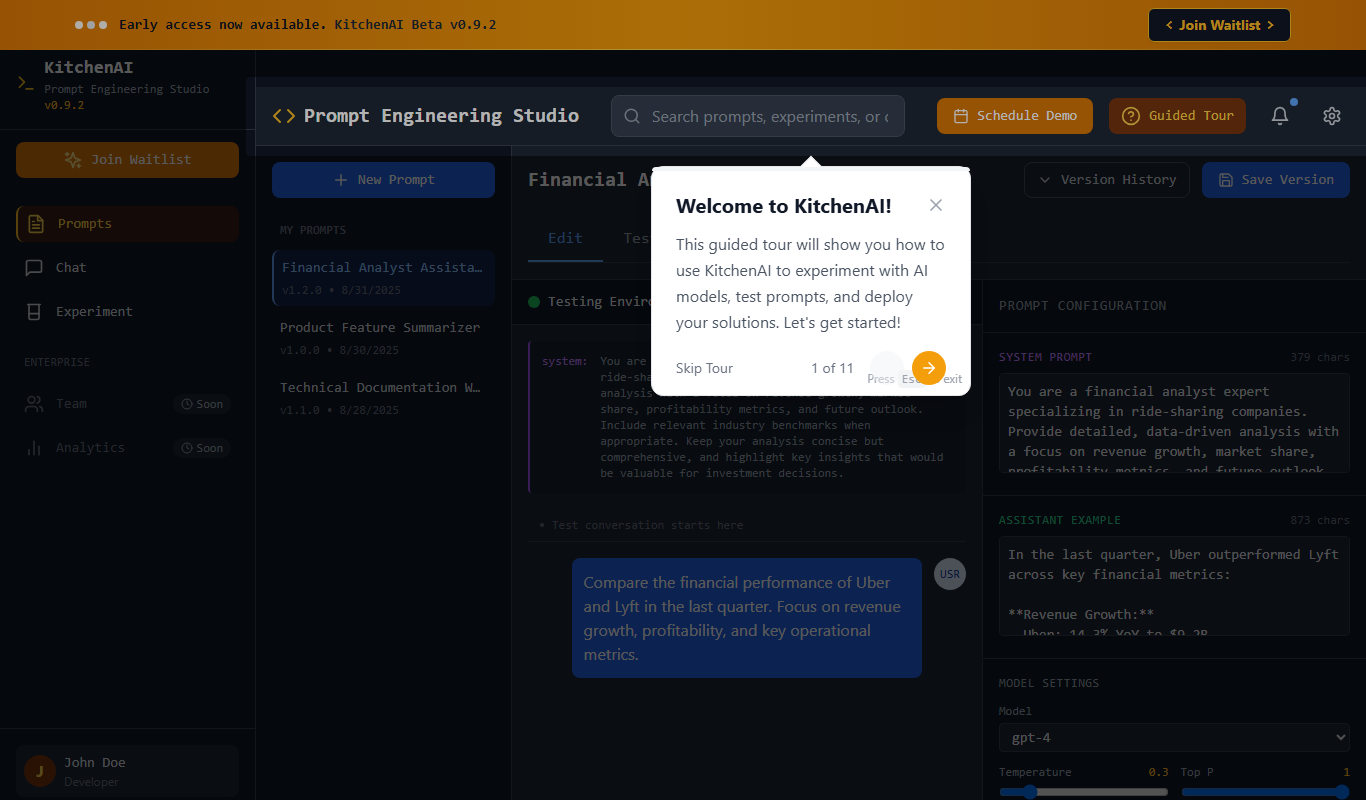Click Skip Tour link

click(x=704, y=368)
